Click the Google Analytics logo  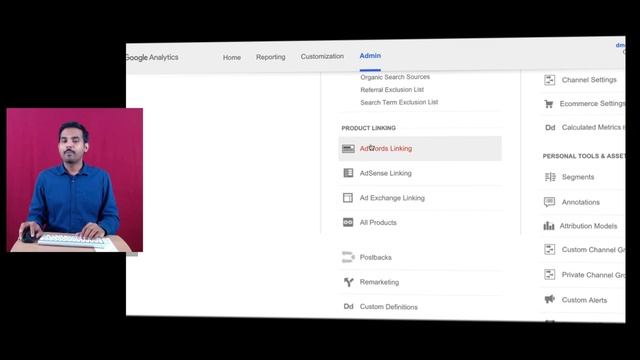pyautogui.click(x=152, y=58)
